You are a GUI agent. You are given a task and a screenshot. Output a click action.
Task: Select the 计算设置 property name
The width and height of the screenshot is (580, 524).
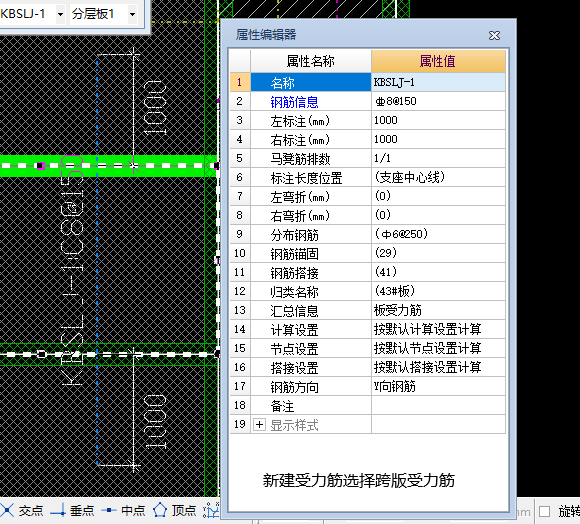click(x=294, y=330)
